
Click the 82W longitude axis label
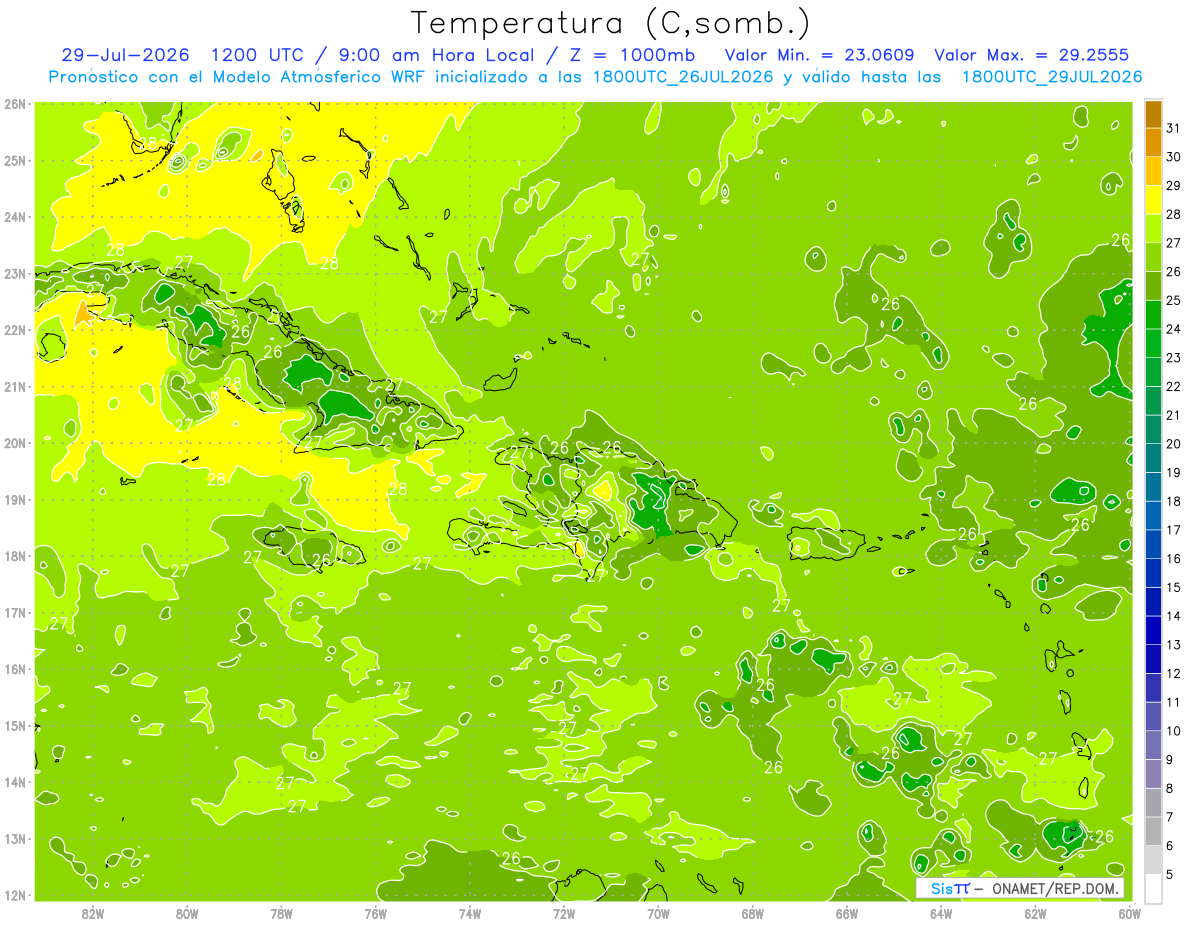coord(93,913)
